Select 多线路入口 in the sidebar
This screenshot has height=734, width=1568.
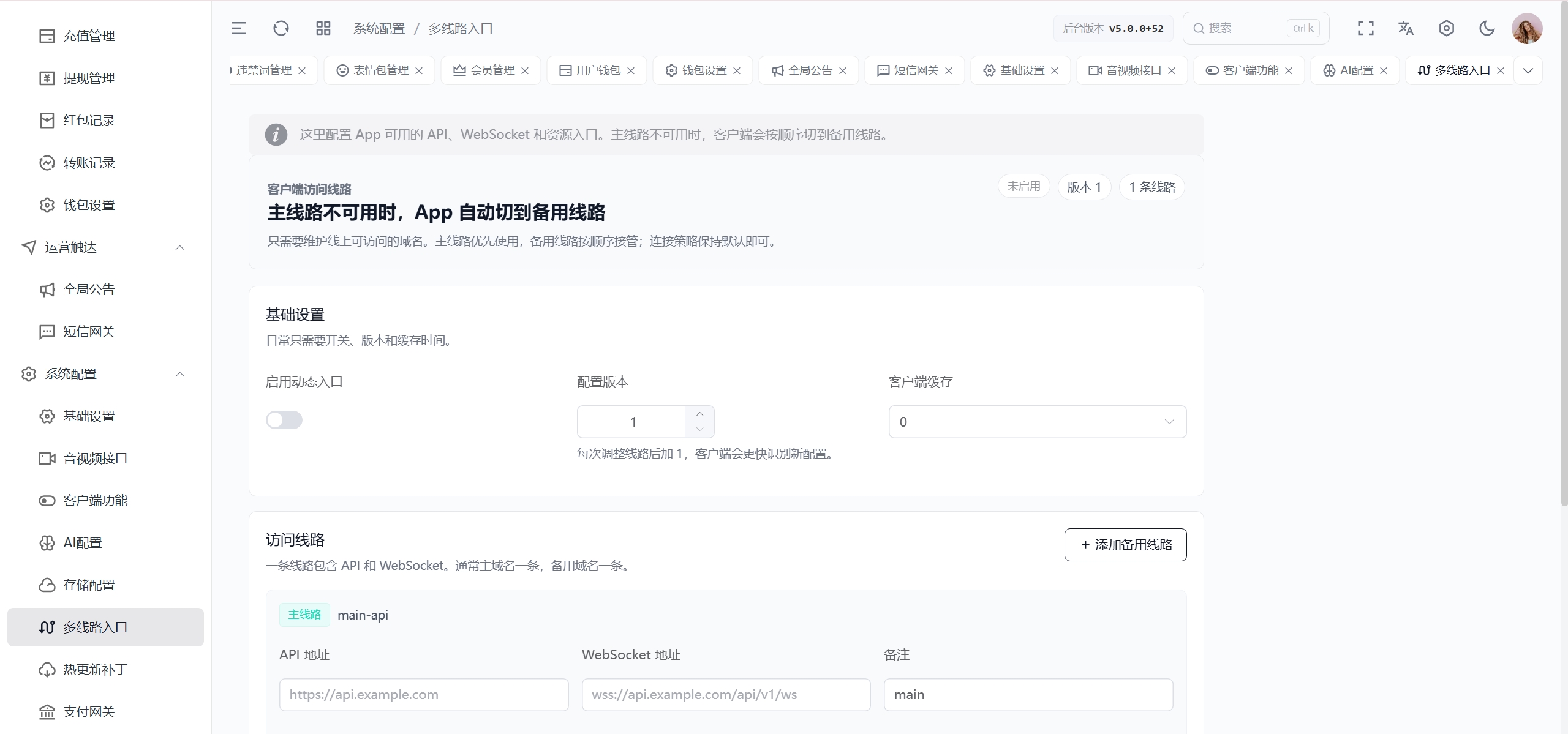[x=105, y=627]
